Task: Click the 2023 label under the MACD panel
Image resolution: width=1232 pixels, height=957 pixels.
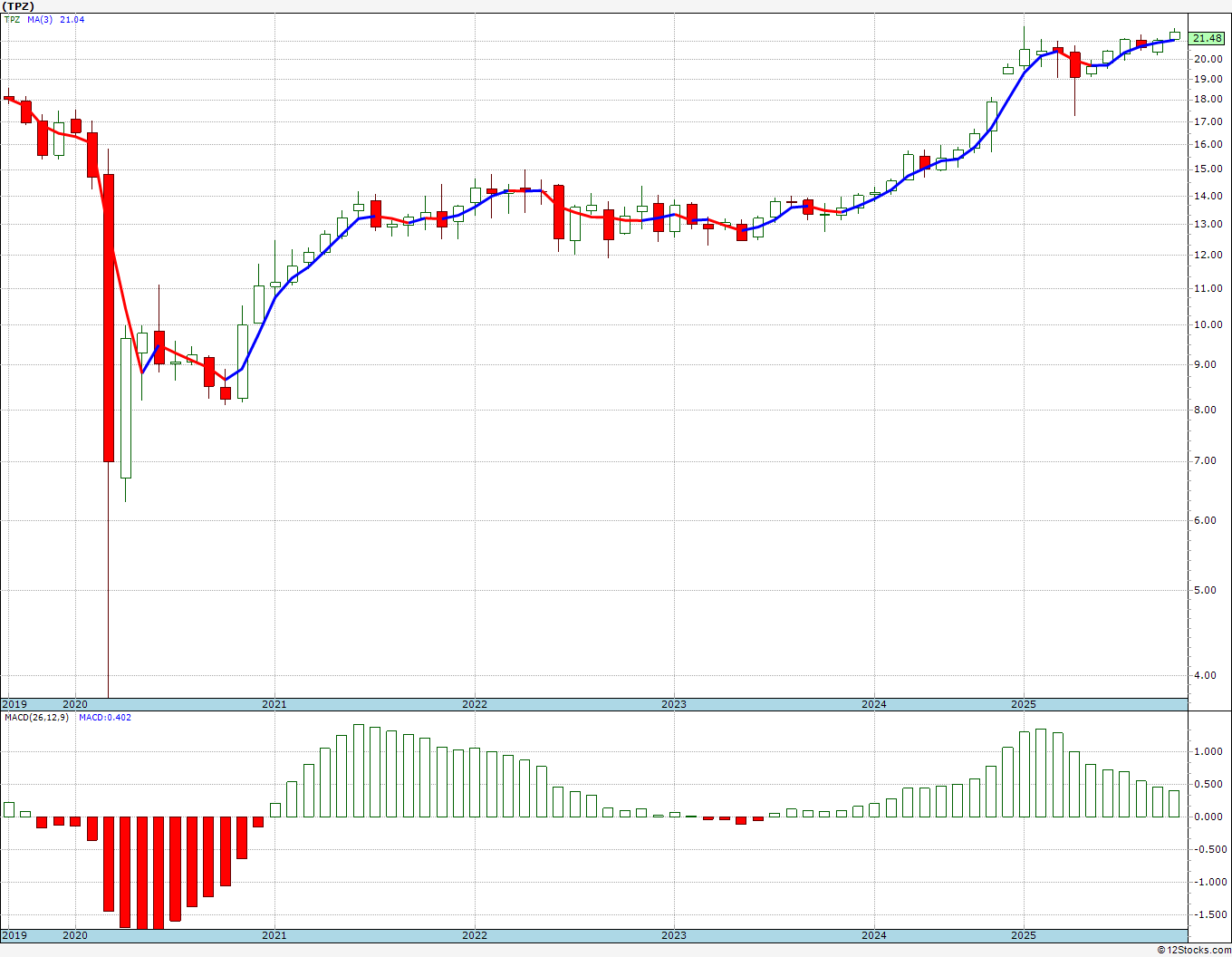Action: pos(673,935)
